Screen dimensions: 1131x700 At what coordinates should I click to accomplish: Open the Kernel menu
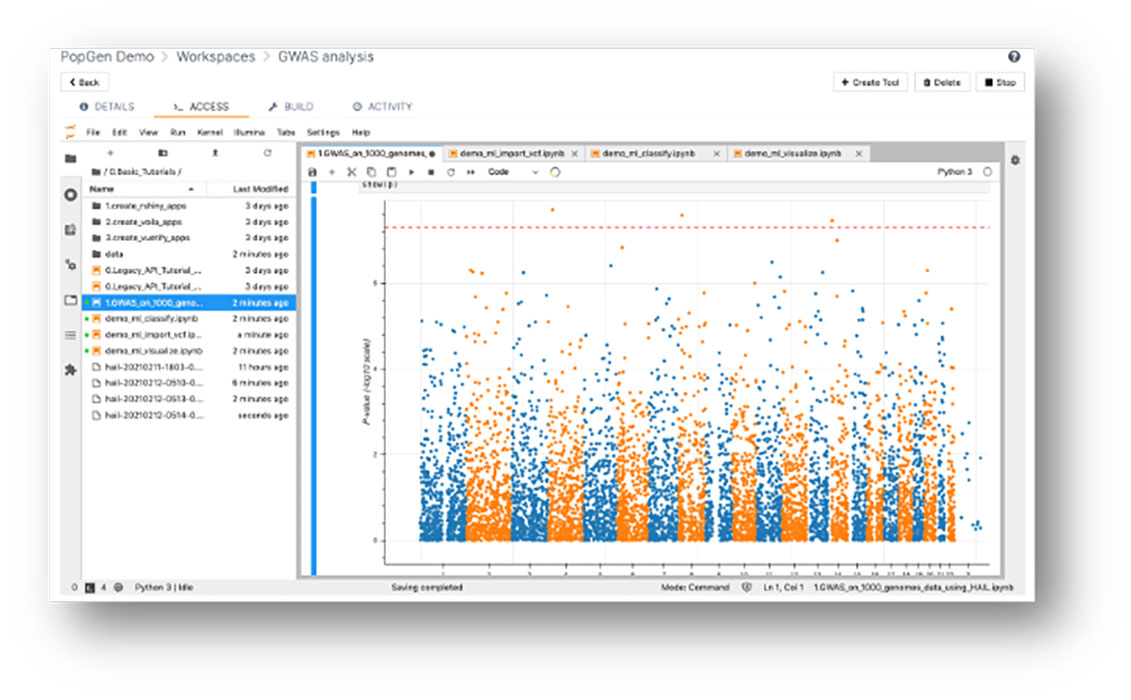coord(210,132)
